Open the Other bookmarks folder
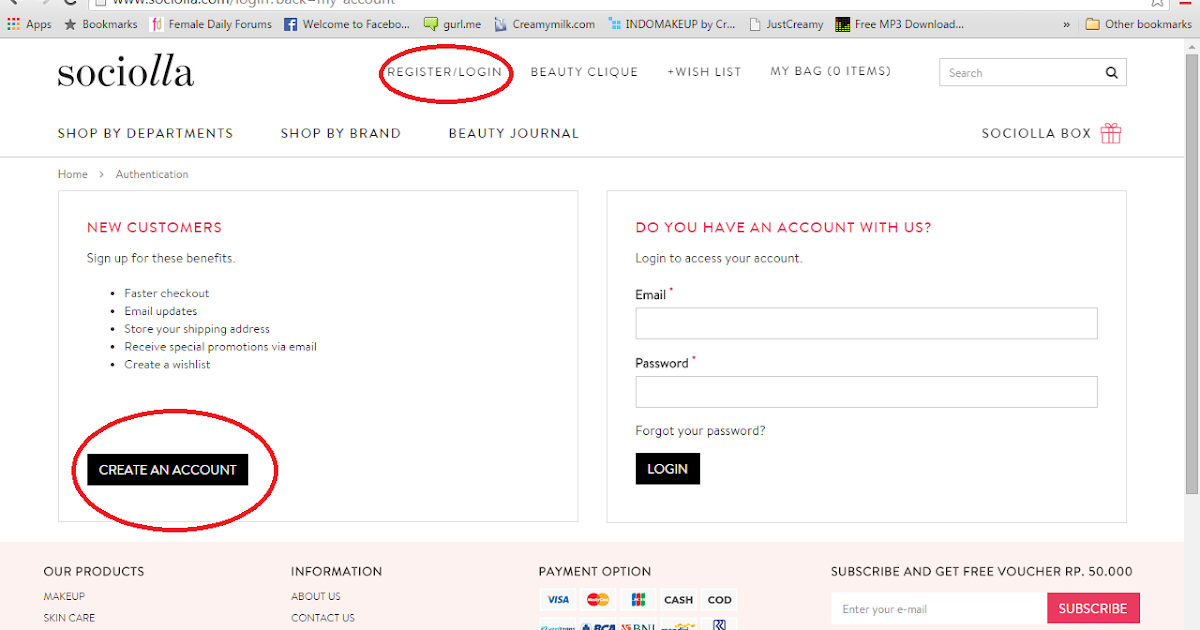Viewport: 1200px width, 630px height. pos(1138,24)
